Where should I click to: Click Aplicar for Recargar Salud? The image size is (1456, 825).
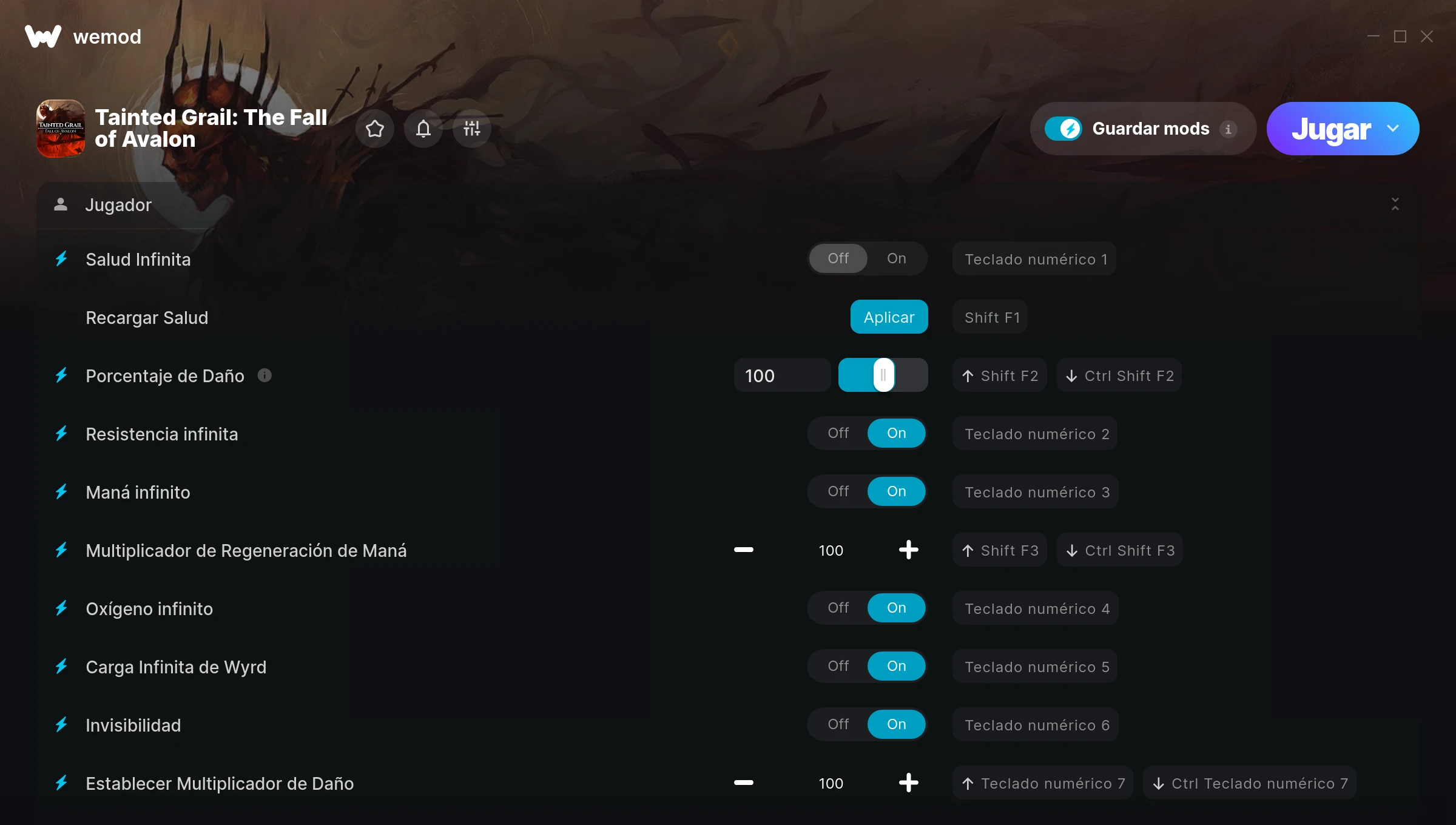pos(889,317)
